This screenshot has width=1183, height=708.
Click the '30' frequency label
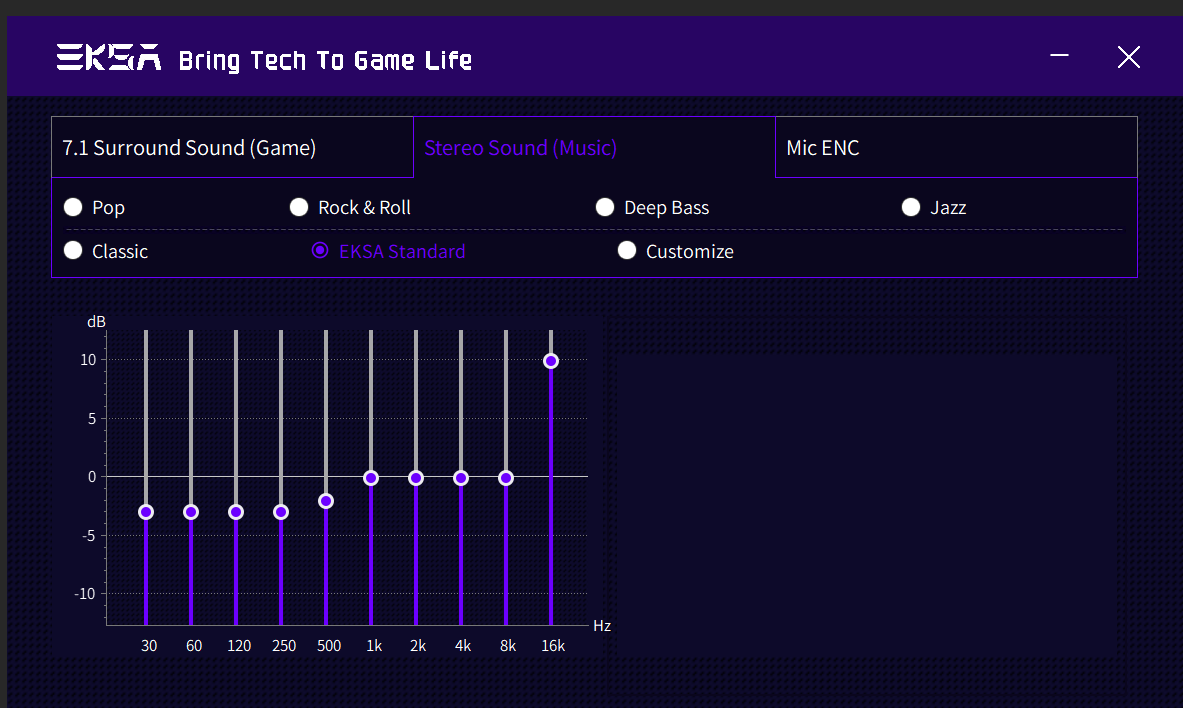tap(149, 646)
